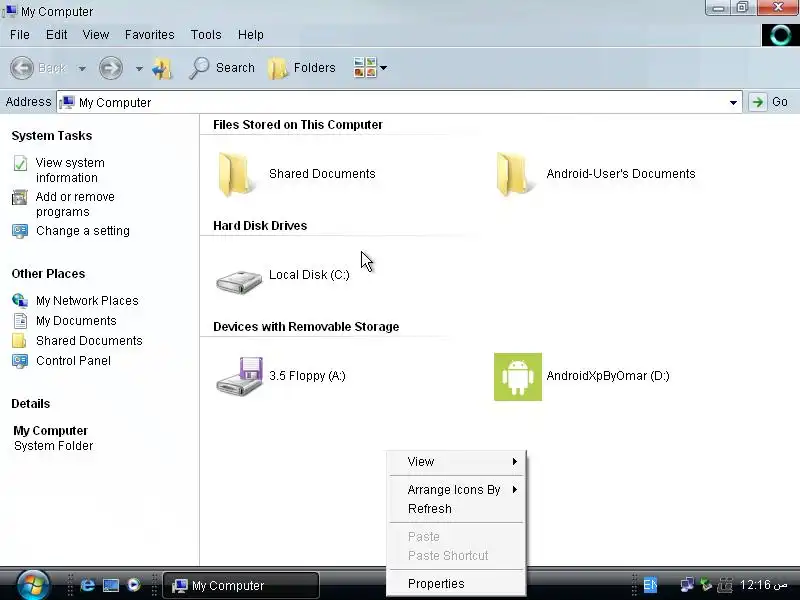Image resolution: width=800 pixels, height=600 pixels.
Task: Go up one folder level
Action: tap(162, 68)
